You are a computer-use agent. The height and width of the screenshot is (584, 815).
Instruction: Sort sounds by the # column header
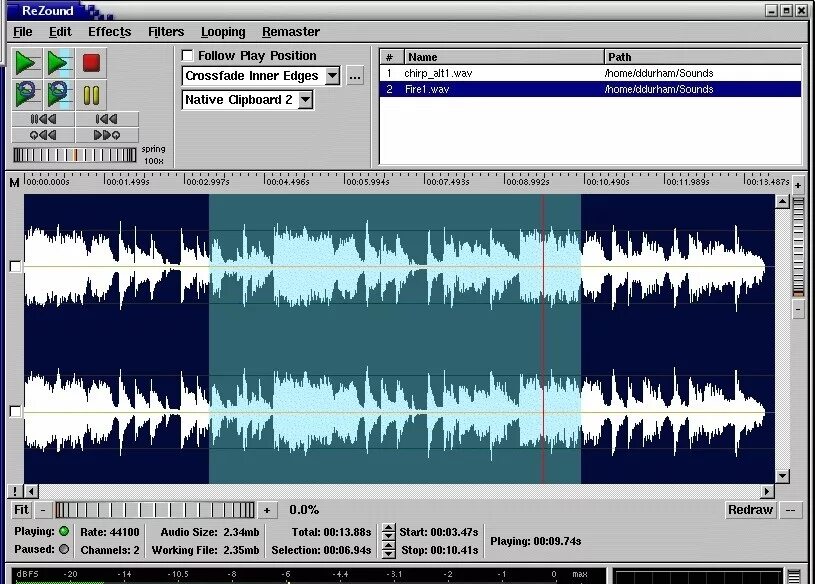[391, 57]
